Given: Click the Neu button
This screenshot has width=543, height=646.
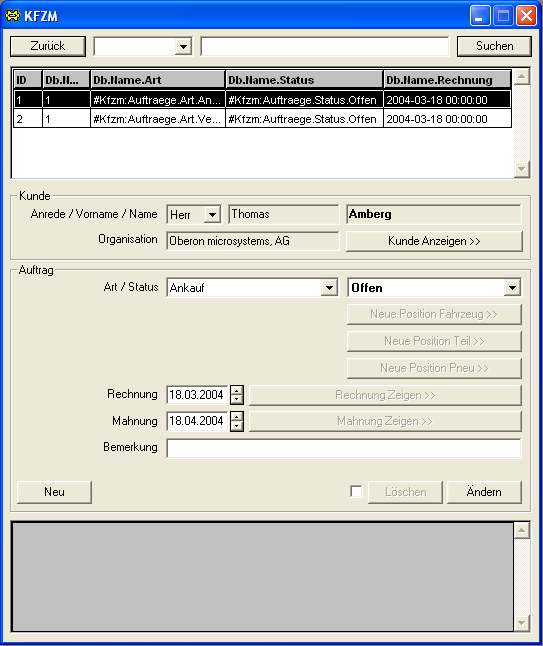Looking at the screenshot, I should (x=54, y=492).
